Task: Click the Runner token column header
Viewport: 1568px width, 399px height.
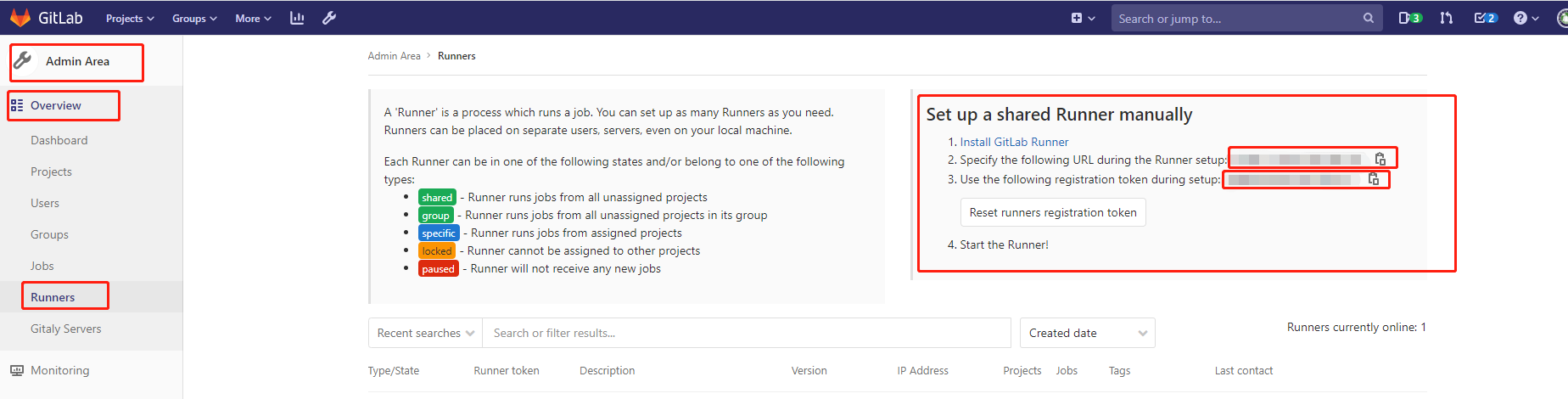Action: point(507,371)
